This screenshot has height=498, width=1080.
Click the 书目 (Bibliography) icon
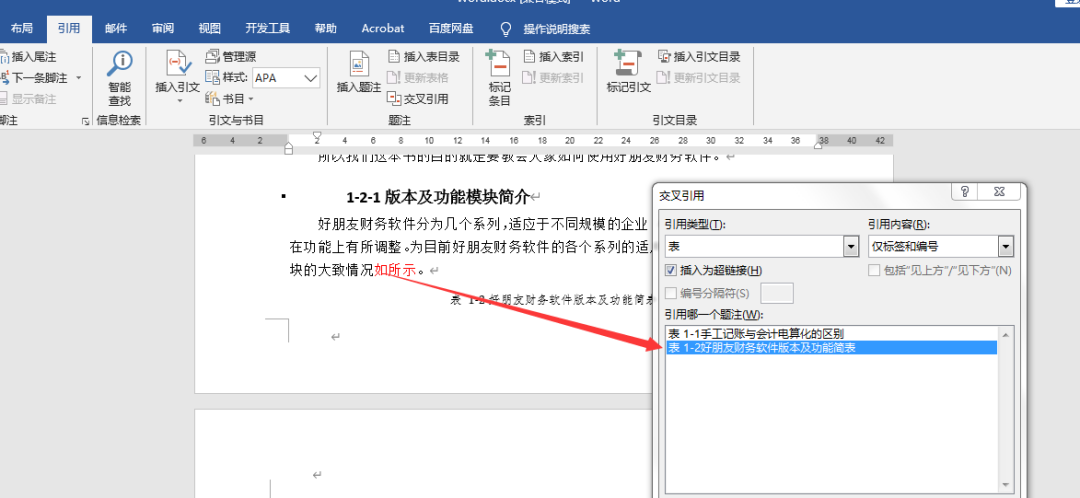(212, 98)
